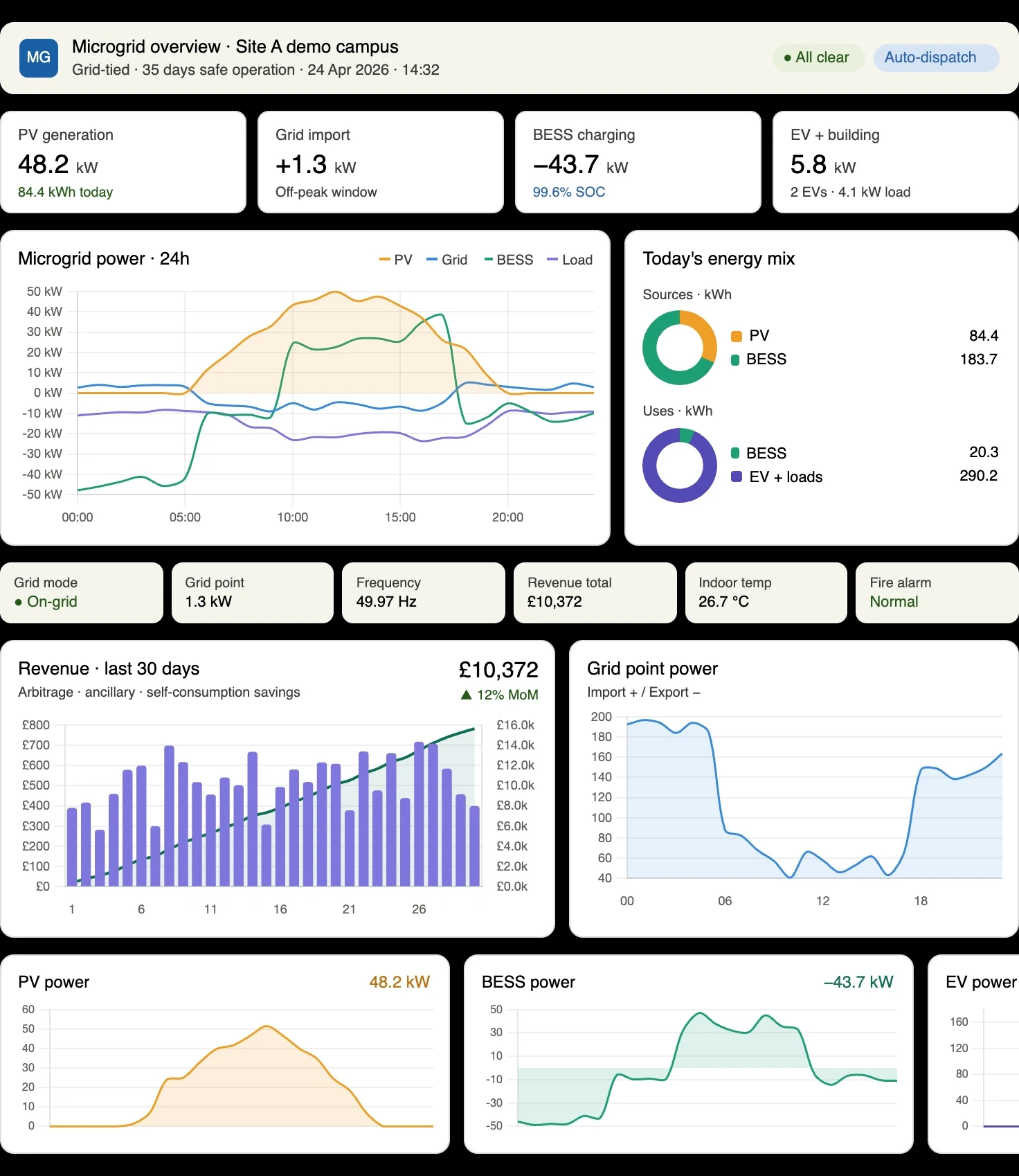Click the Uses donut chart
This screenshot has width=1019, height=1176.
click(680, 465)
